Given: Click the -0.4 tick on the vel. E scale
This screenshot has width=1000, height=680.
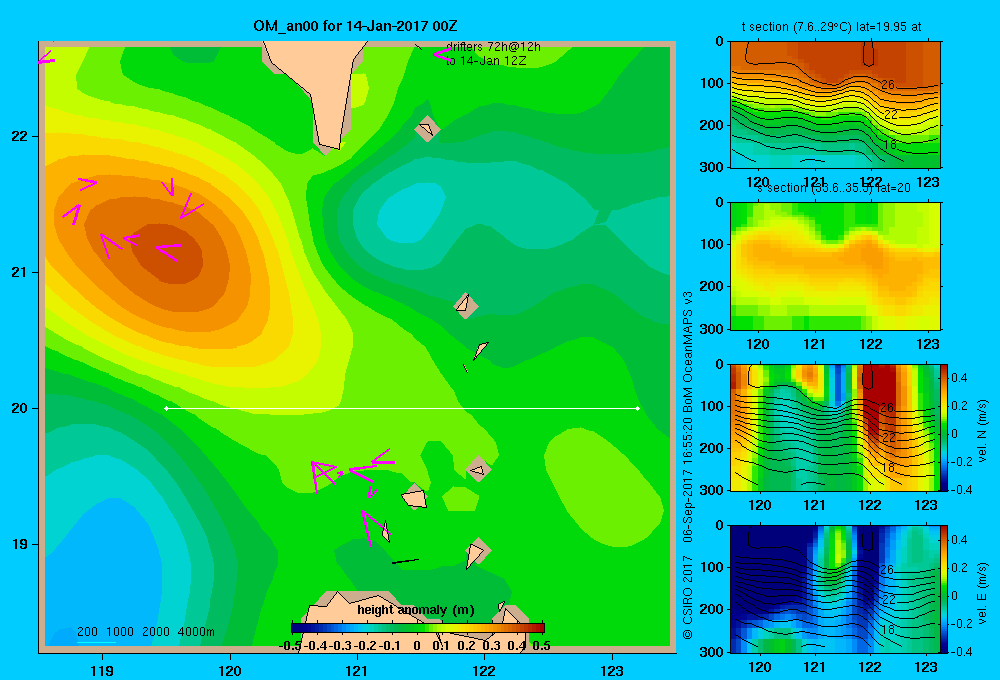Looking at the screenshot, I should point(961,651).
